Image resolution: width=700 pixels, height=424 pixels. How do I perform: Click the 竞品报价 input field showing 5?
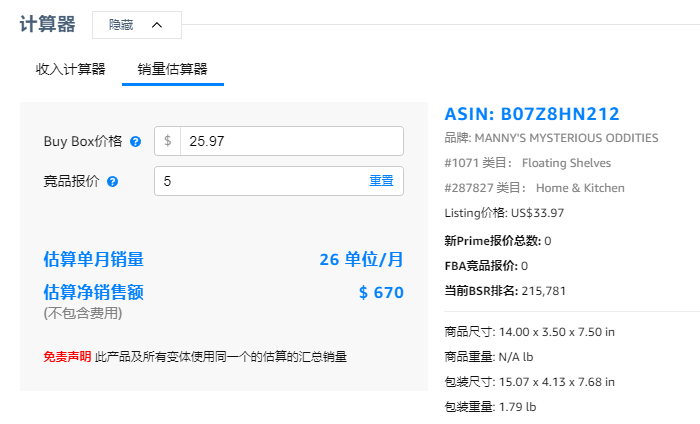click(x=258, y=181)
